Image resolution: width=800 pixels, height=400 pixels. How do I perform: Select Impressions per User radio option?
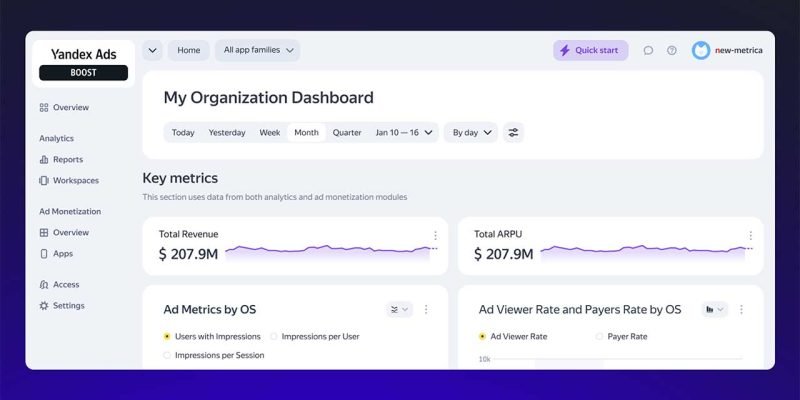coord(274,337)
